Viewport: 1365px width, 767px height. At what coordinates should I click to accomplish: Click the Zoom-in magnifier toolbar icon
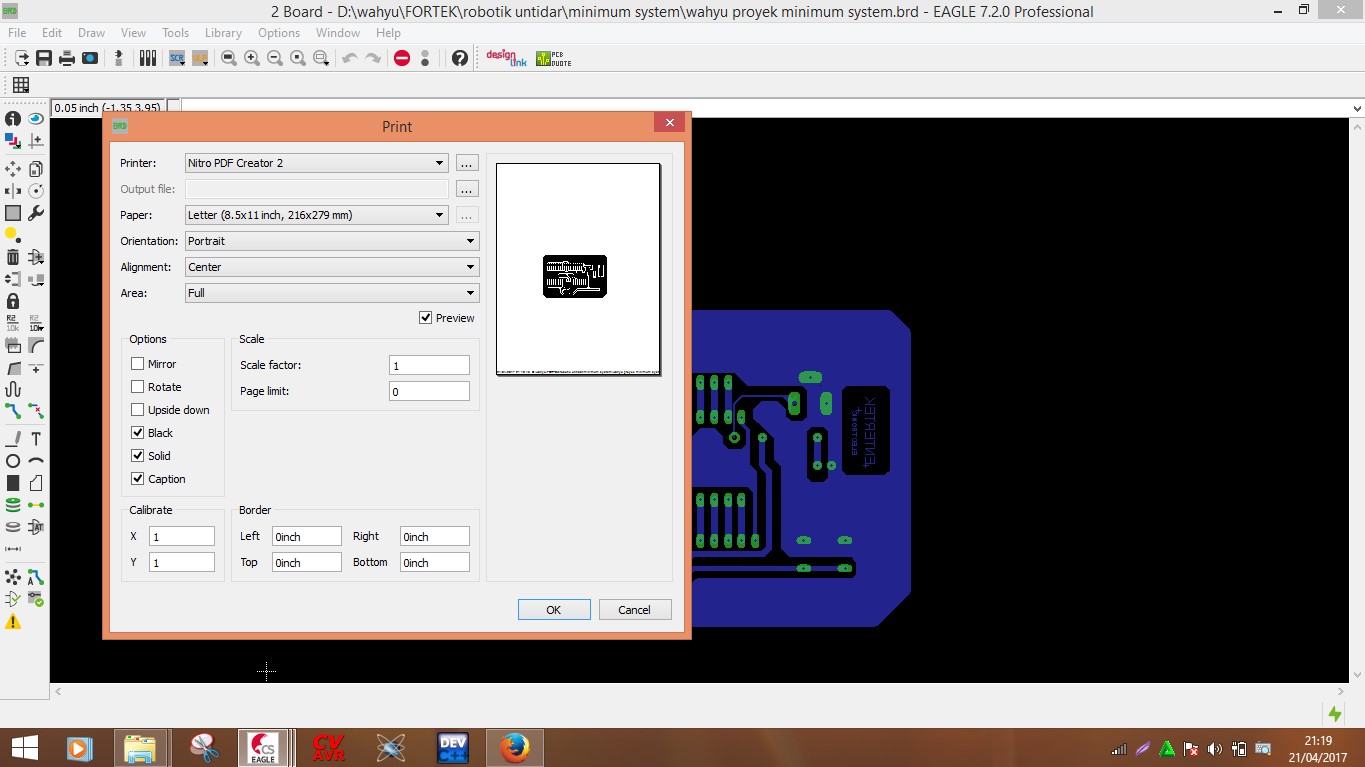click(x=252, y=57)
